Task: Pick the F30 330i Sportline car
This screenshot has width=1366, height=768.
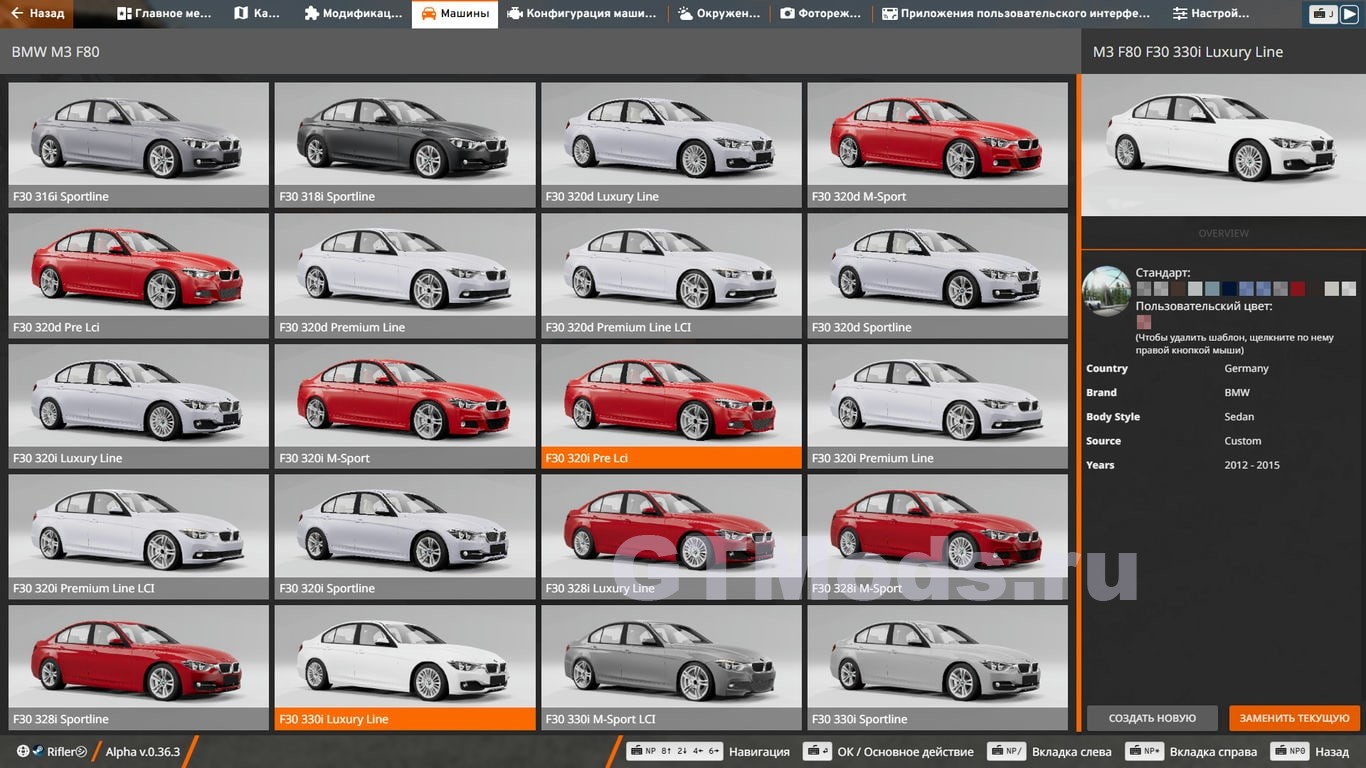Action: click(x=938, y=668)
